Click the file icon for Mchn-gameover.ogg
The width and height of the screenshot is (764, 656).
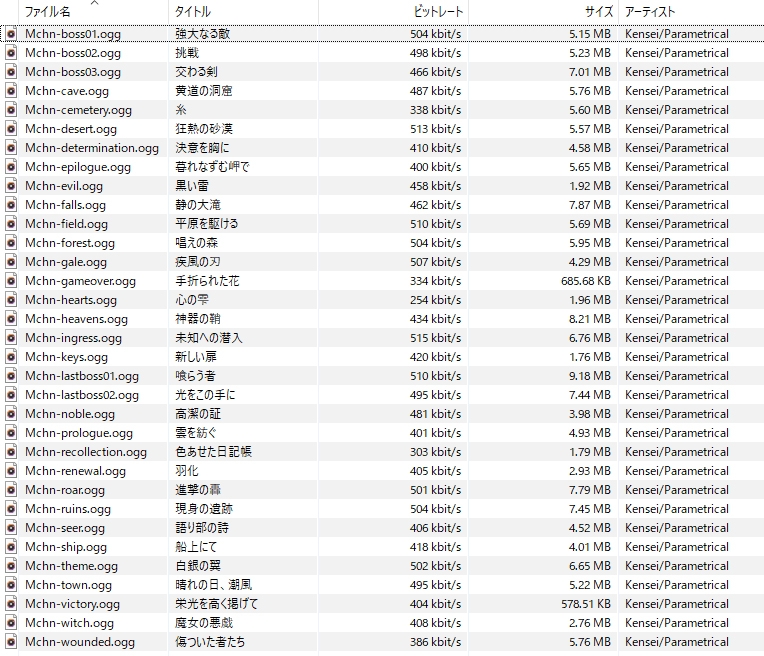point(11,281)
